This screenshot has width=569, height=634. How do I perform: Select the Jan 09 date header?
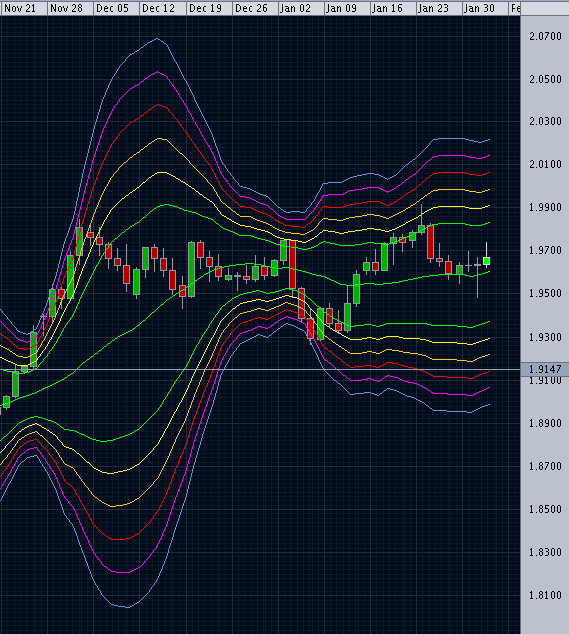pyautogui.click(x=341, y=8)
